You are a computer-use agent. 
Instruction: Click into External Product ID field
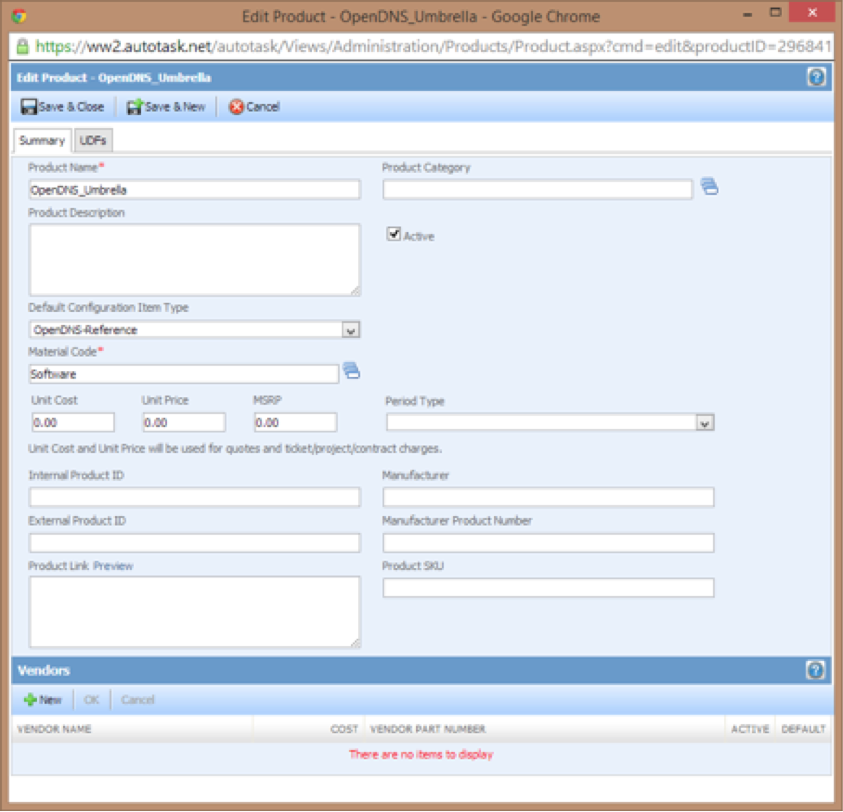pyautogui.click(x=195, y=543)
